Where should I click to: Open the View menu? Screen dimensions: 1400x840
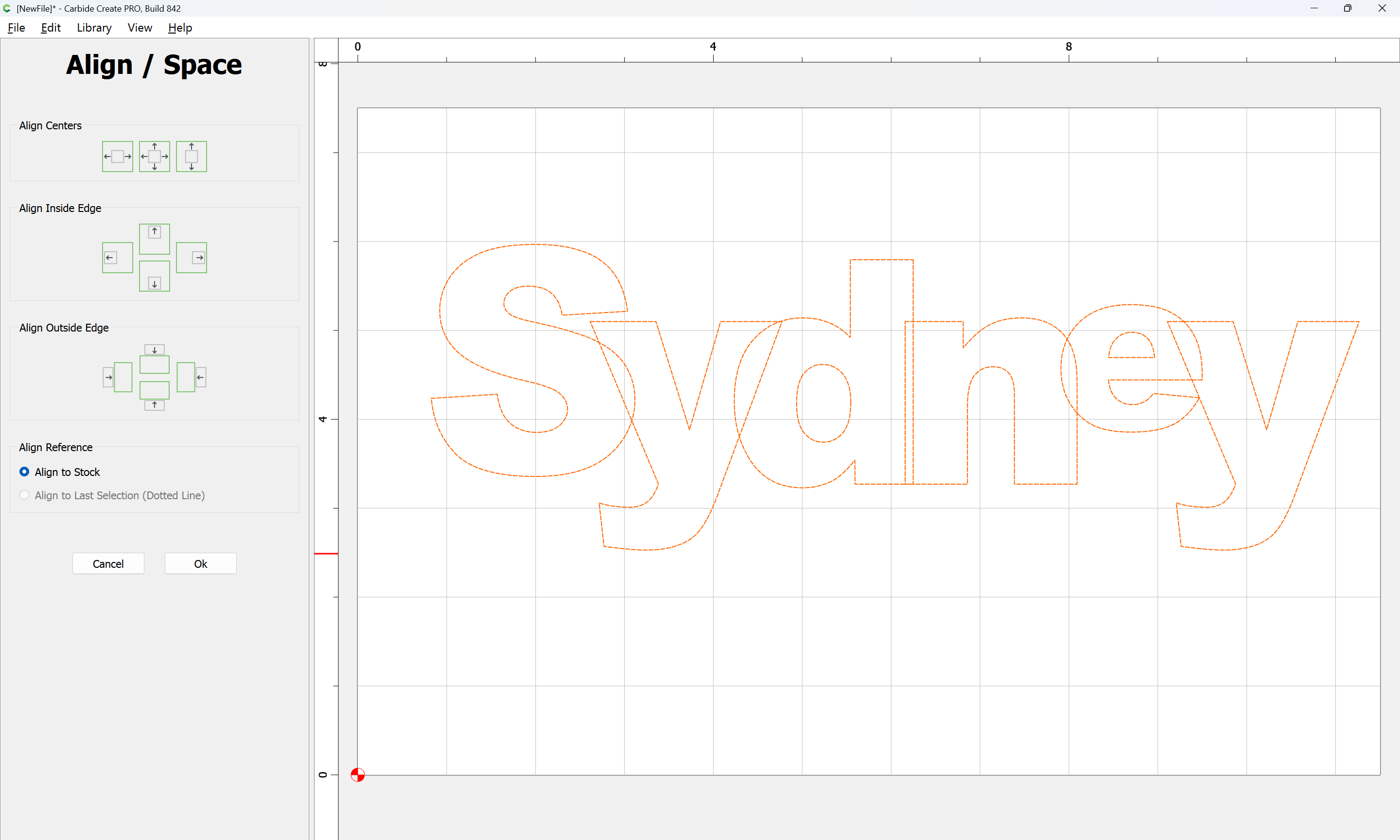tap(140, 28)
